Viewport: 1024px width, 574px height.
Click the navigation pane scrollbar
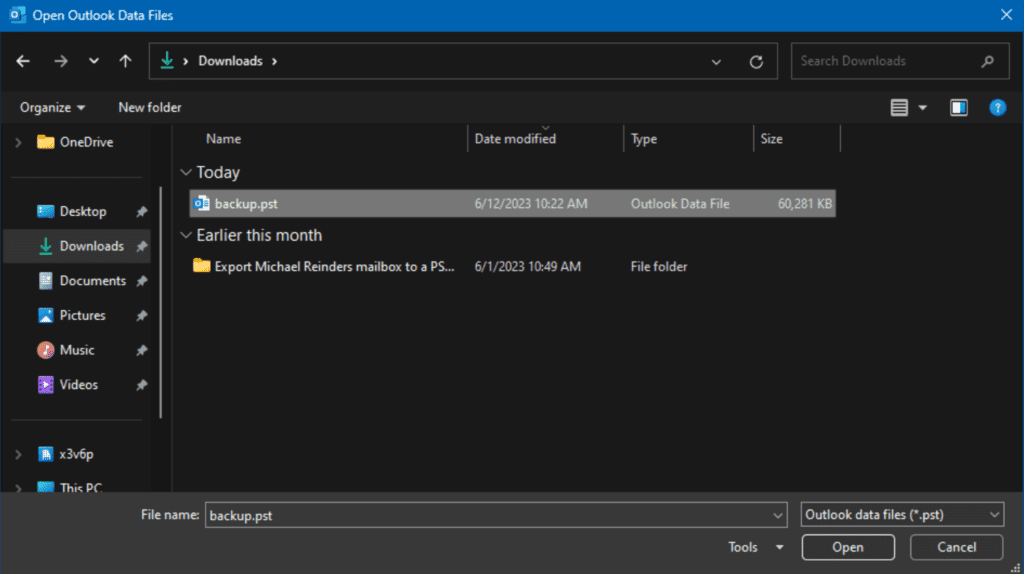161,302
